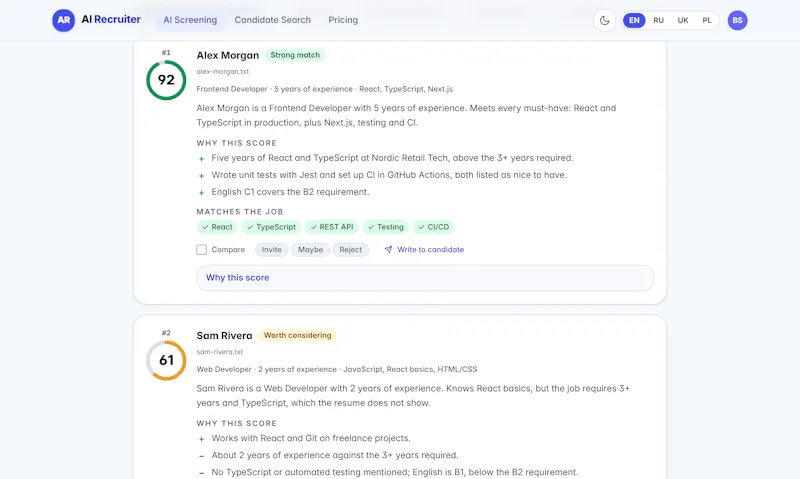This screenshot has height=479, width=800.
Task: Invite Alex Morgan
Action: pos(271,249)
